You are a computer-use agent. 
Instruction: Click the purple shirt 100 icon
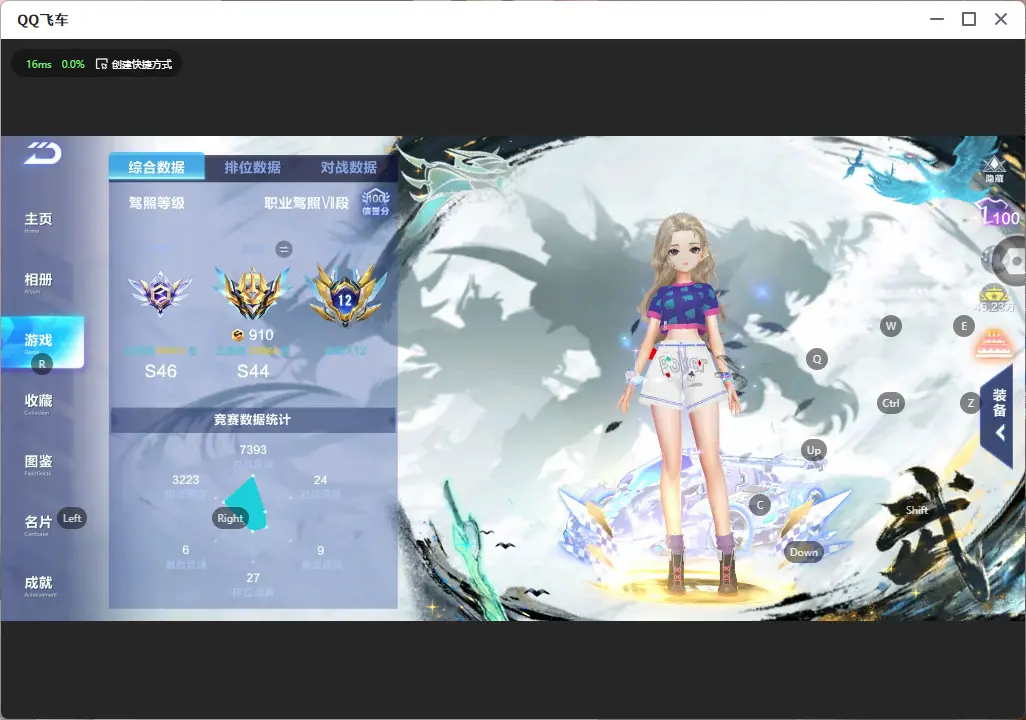pos(999,211)
